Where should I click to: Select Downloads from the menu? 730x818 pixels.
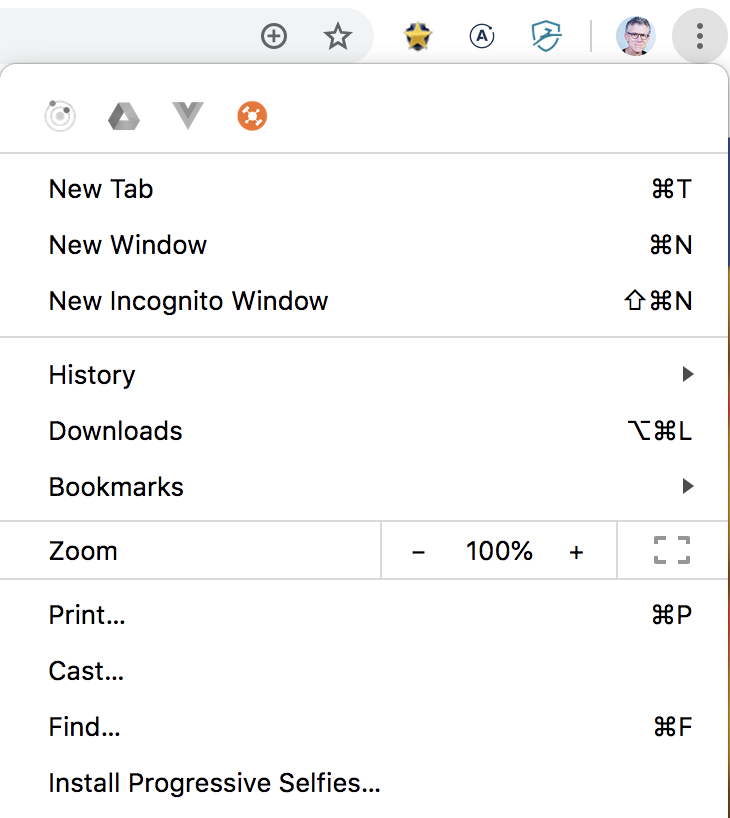pos(115,431)
